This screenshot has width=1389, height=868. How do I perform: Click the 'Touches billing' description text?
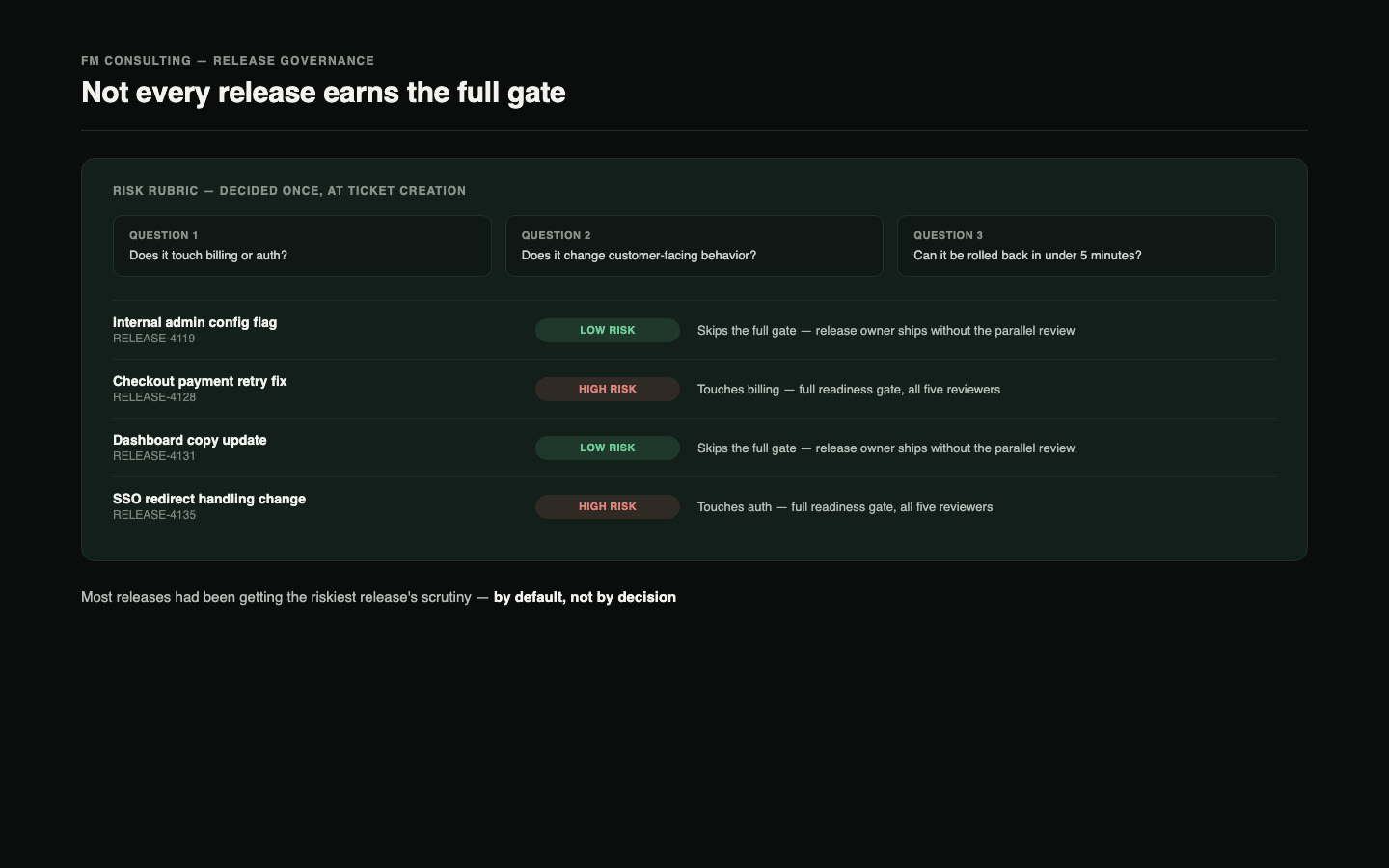click(x=849, y=390)
